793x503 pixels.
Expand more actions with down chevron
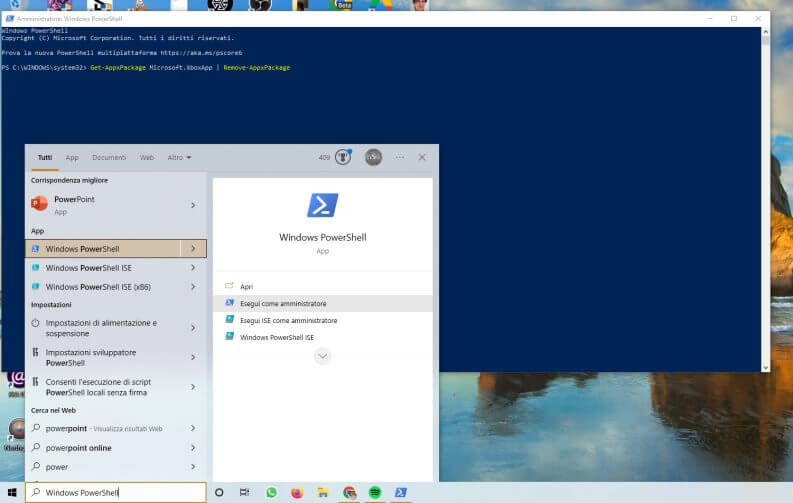click(x=323, y=356)
